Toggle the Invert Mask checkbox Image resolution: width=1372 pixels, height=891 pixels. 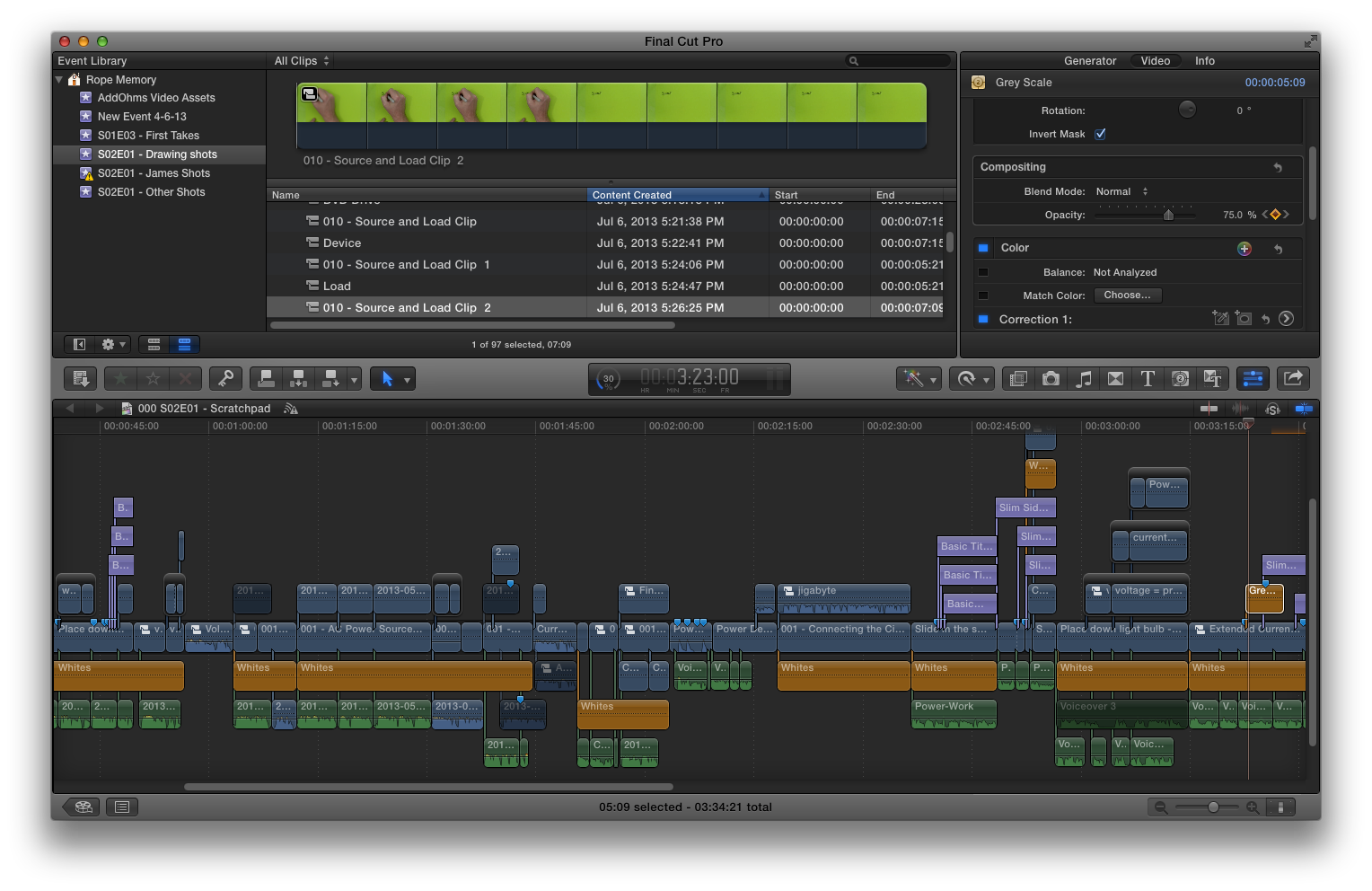click(1100, 134)
